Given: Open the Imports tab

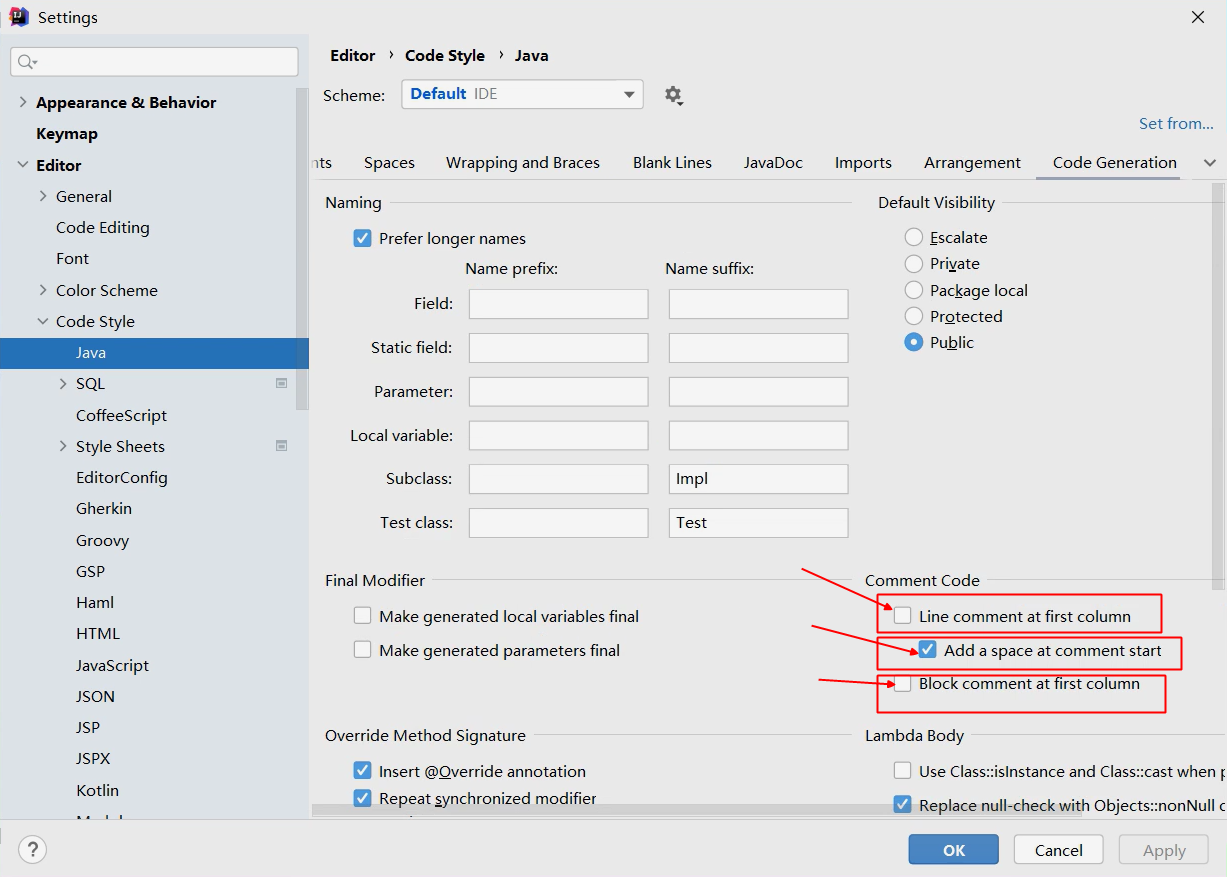Looking at the screenshot, I should click(x=863, y=163).
